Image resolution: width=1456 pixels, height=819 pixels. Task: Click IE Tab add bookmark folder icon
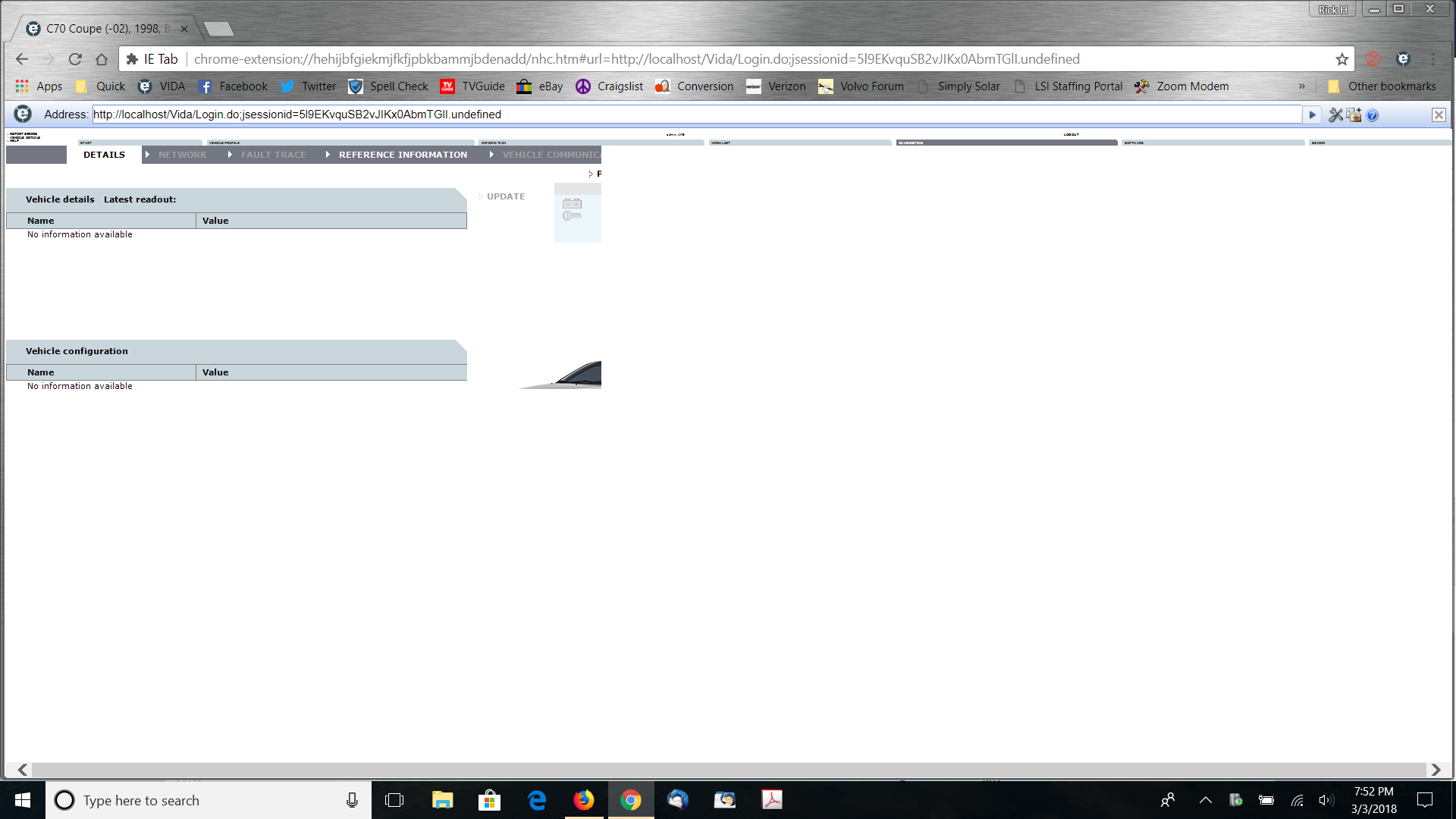(x=1354, y=115)
